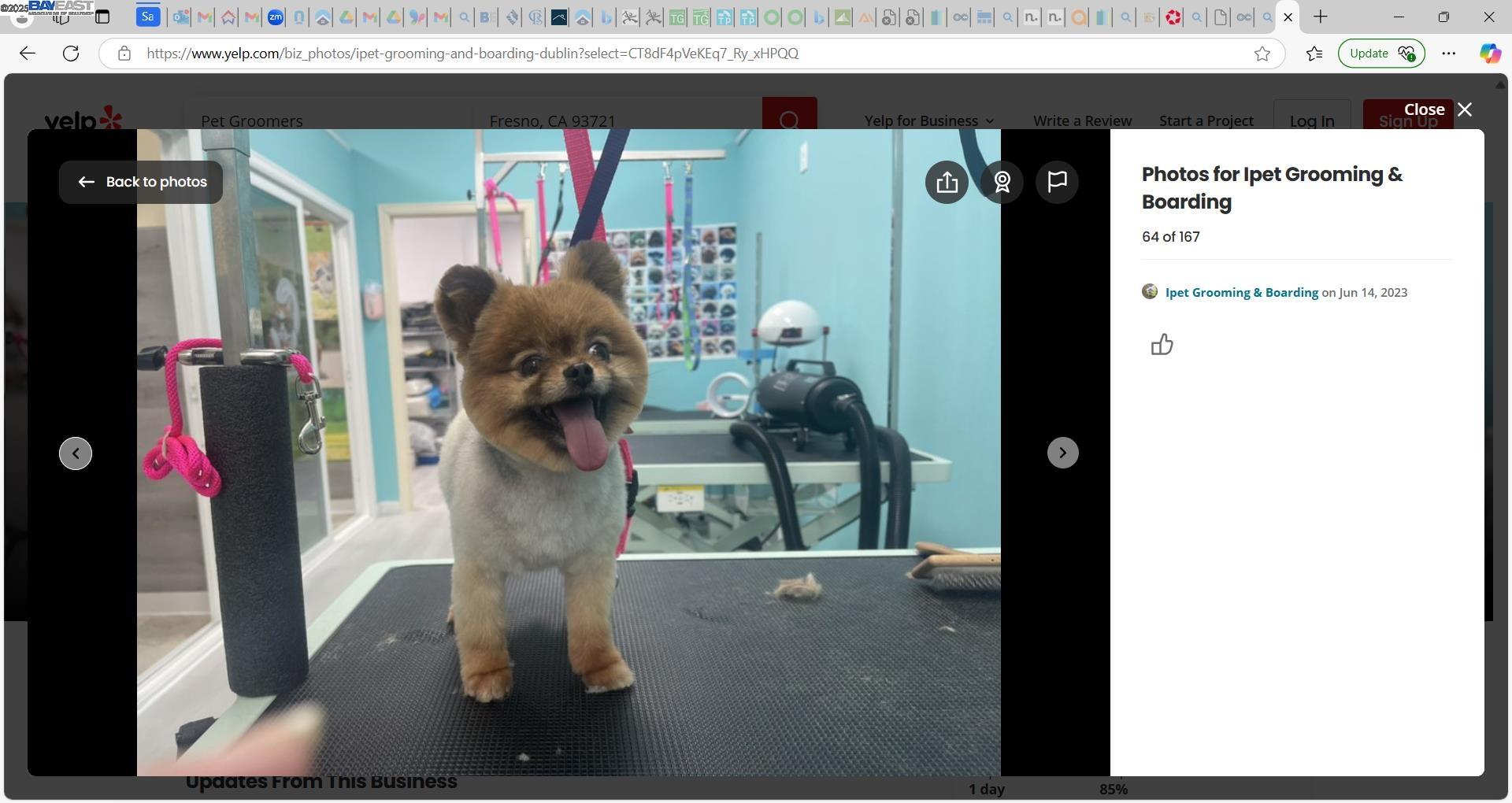Image resolution: width=1512 pixels, height=803 pixels.
Task: Switch to the red circular-icon tab
Action: pyautogui.click(x=1173, y=17)
